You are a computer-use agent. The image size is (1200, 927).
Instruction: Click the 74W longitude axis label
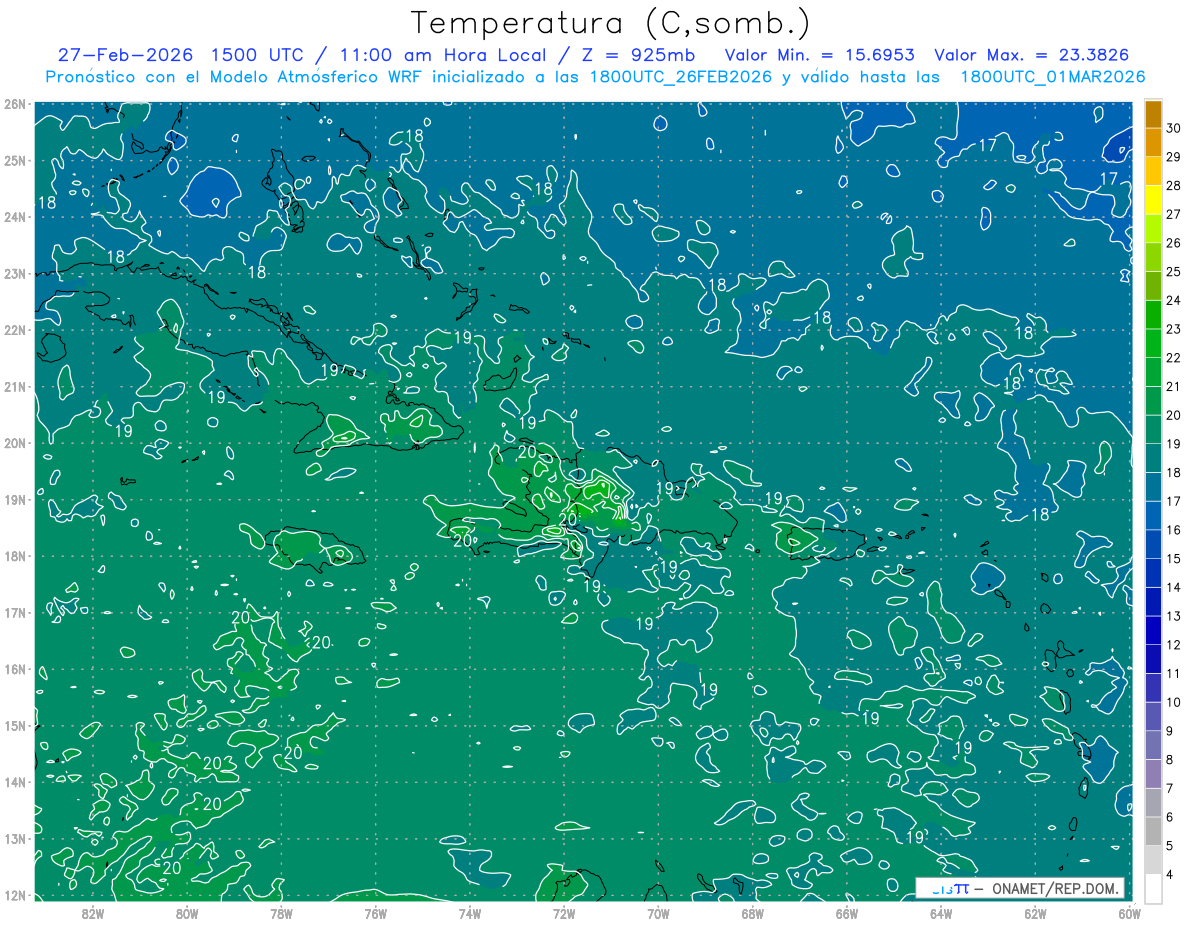[x=470, y=913]
